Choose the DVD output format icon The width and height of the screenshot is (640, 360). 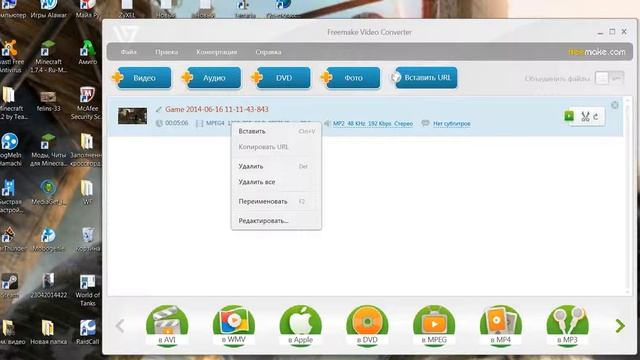click(x=367, y=326)
